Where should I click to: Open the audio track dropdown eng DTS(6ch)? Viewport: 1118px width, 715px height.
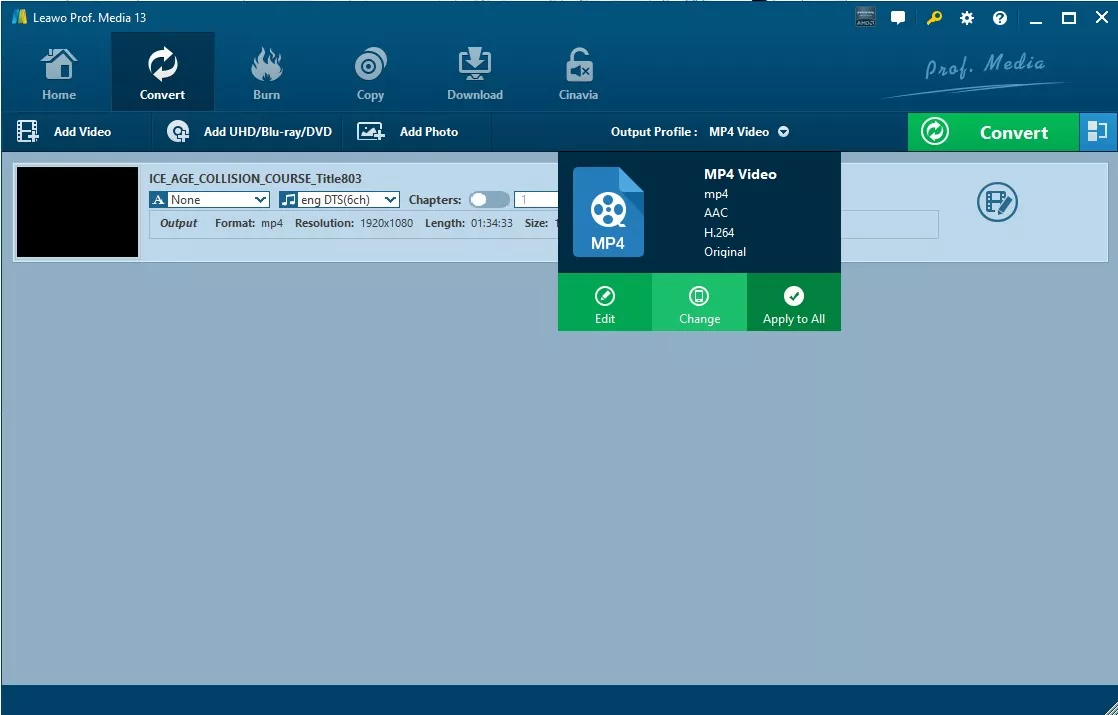[x=338, y=199]
